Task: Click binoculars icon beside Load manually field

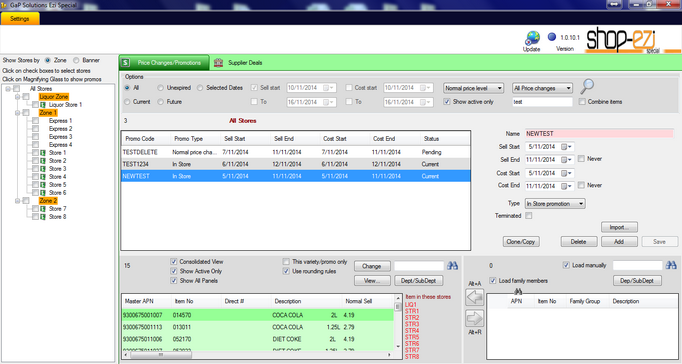Action: (671, 265)
